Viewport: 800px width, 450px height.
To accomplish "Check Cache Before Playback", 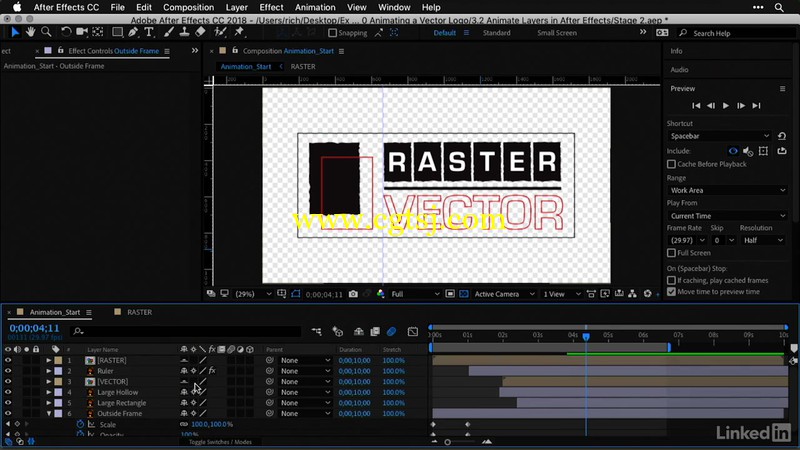I will click(671, 164).
